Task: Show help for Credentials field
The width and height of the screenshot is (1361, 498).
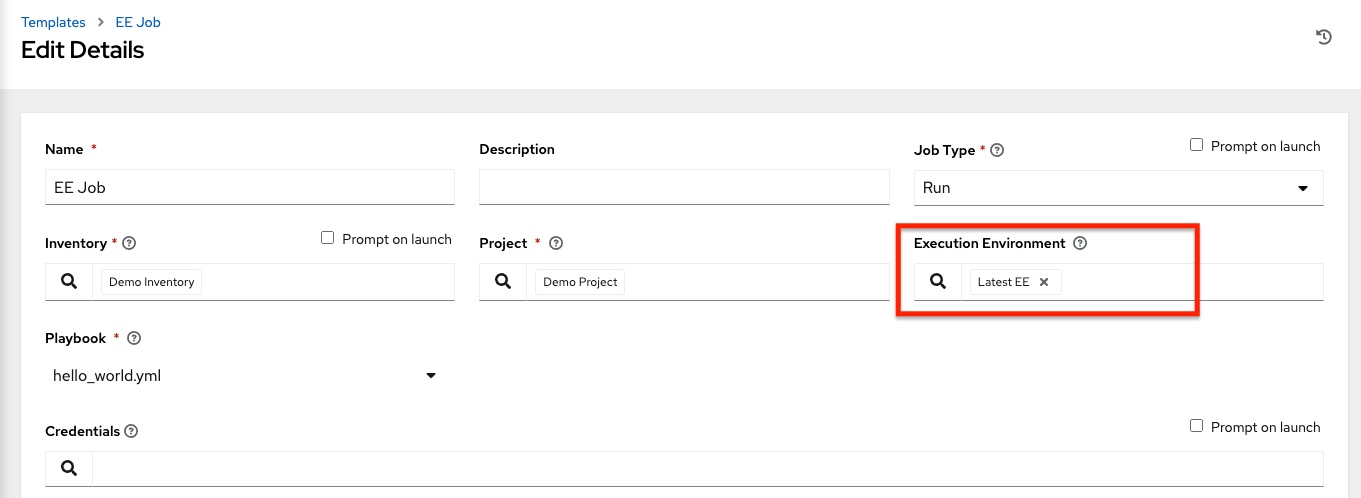Action: click(x=132, y=432)
